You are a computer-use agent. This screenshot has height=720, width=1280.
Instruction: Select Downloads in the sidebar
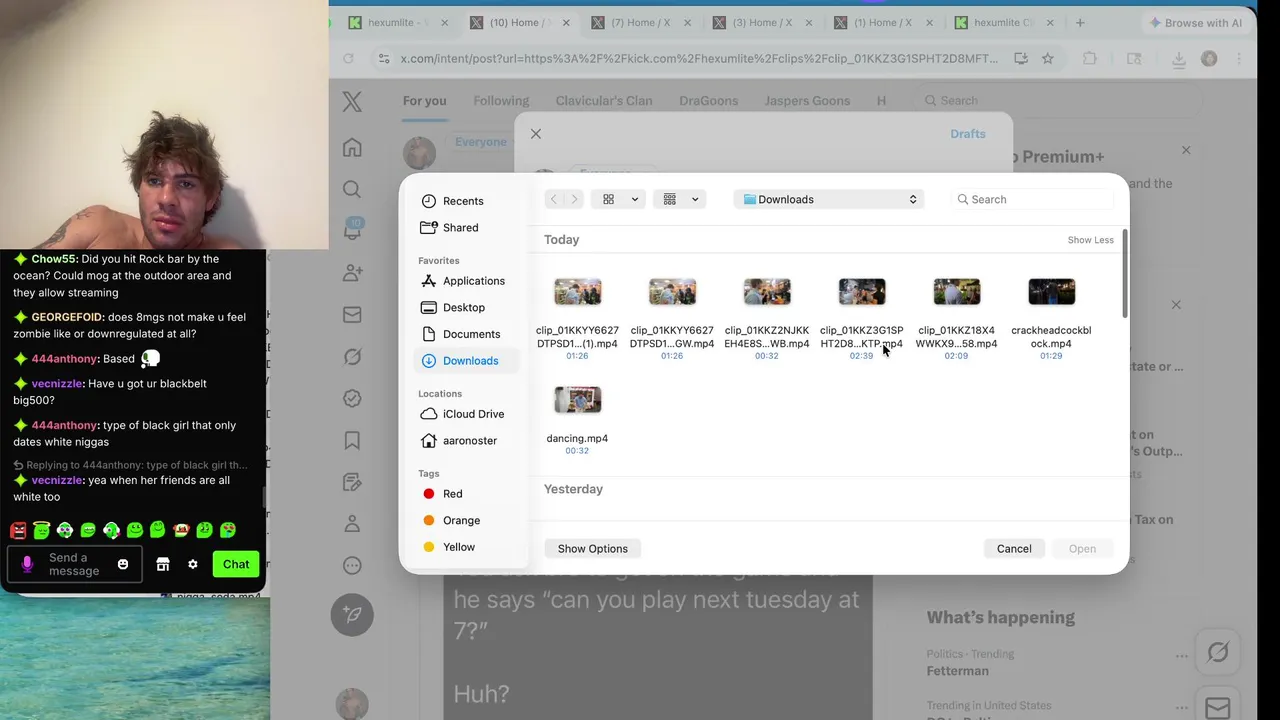click(466, 361)
